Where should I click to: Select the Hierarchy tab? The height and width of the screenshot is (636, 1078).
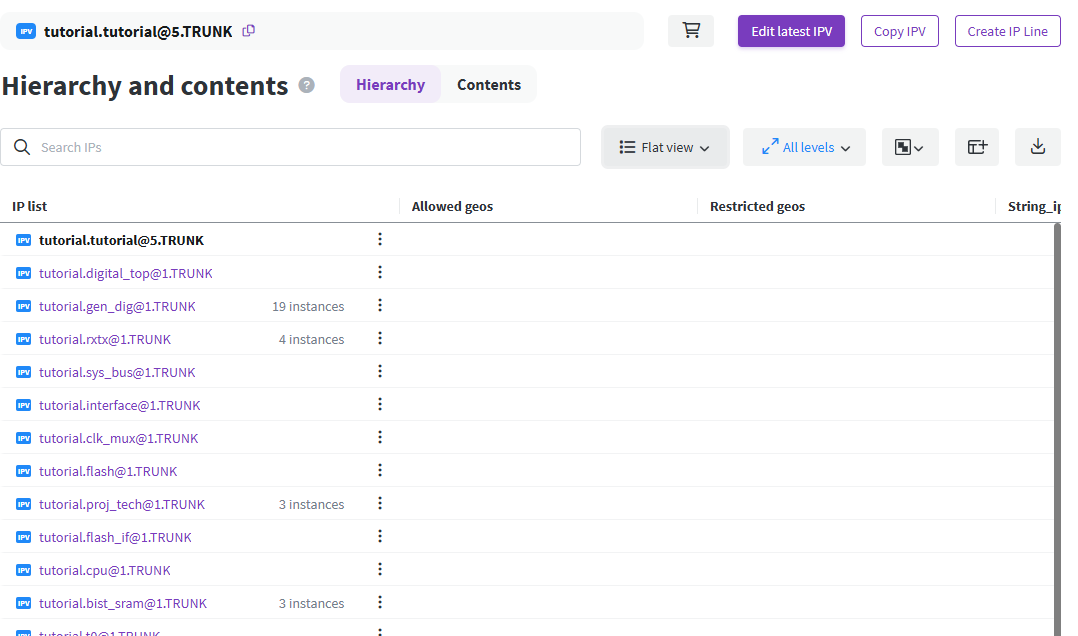[x=390, y=85]
